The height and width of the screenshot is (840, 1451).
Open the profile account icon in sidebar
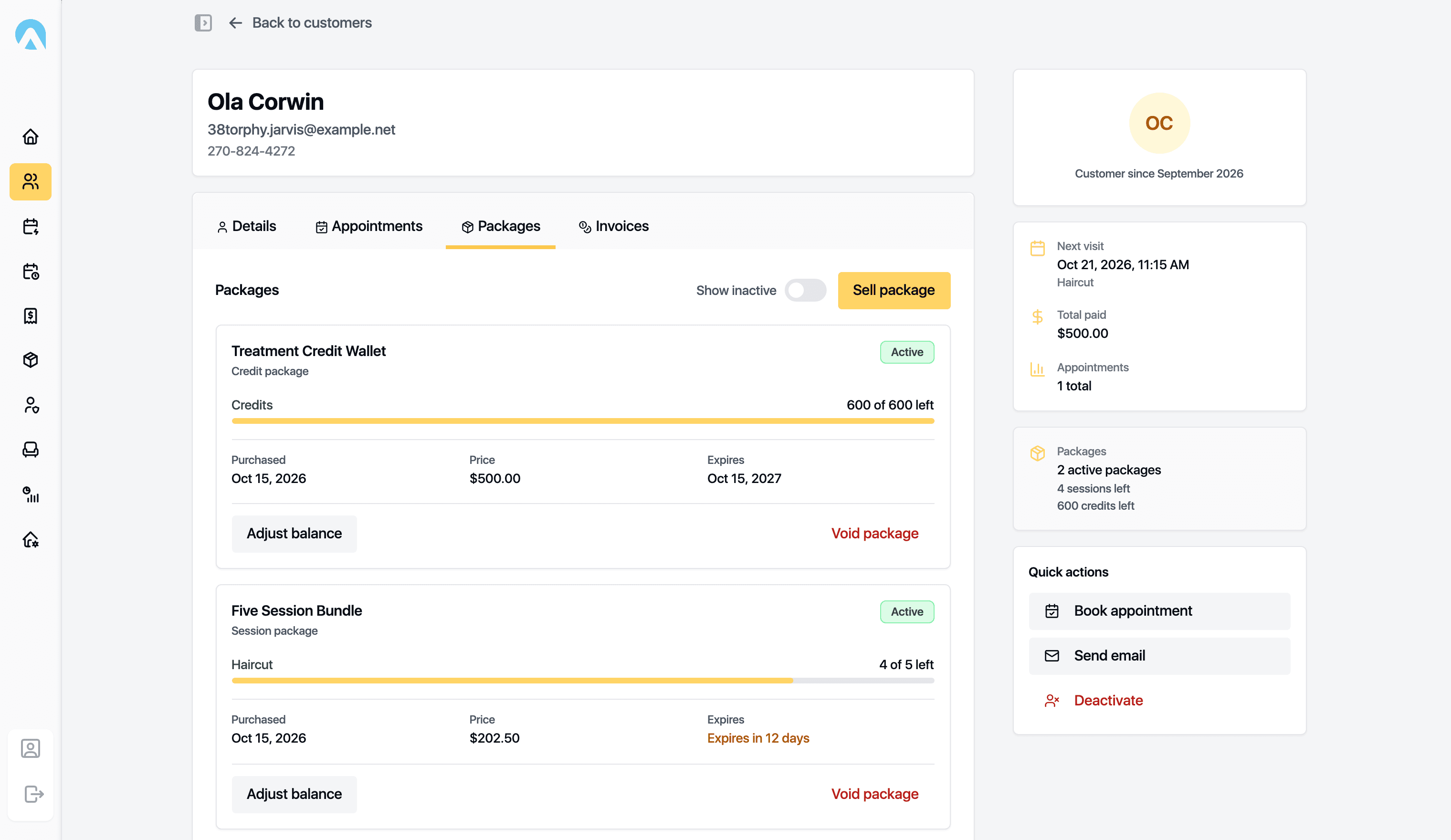pyautogui.click(x=31, y=748)
